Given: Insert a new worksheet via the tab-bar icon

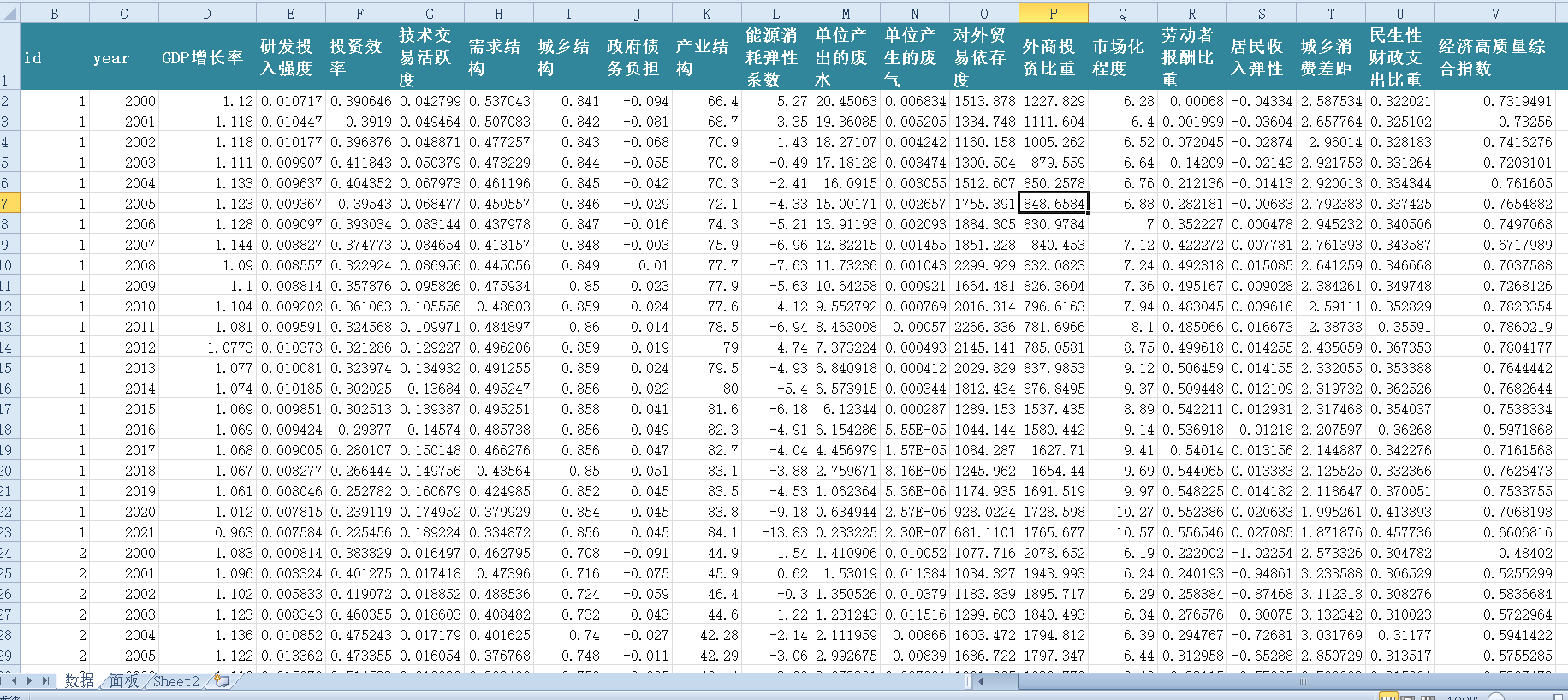Looking at the screenshot, I should click(x=221, y=681).
